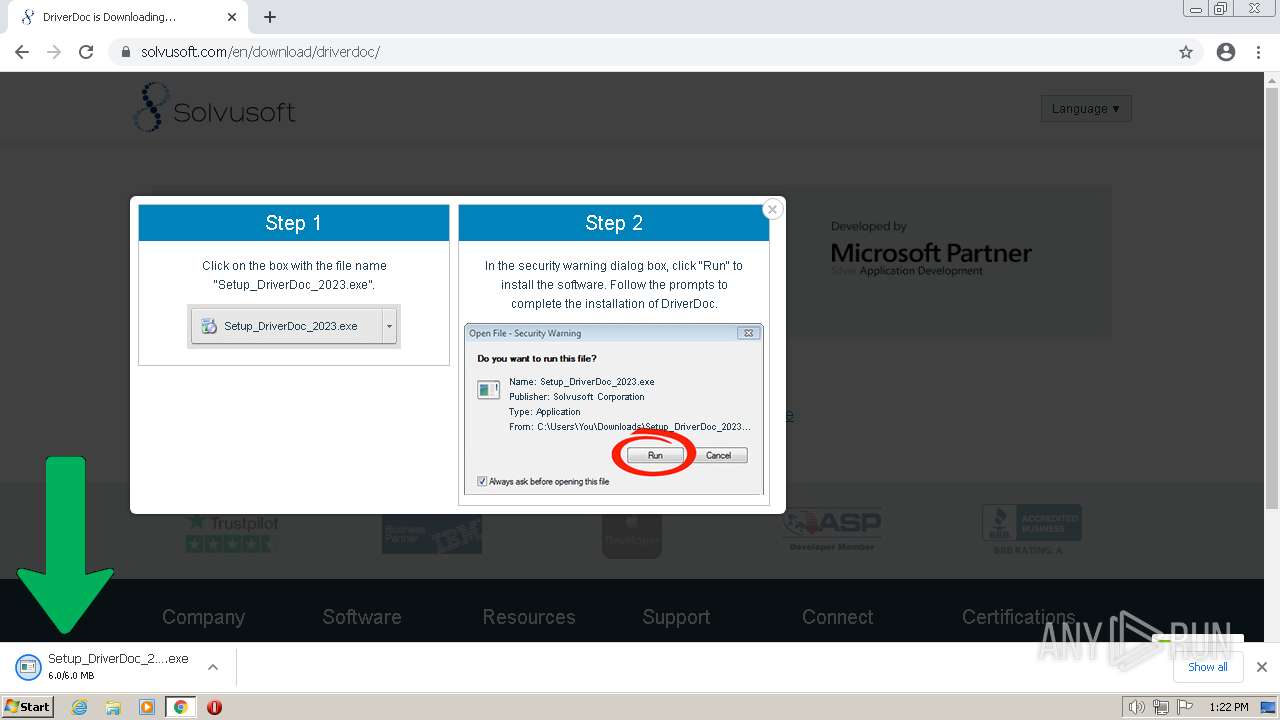Launch Internet Explorer from taskbar
Image resolution: width=1280 pixels, height=720 pixels.
tap(80, 707)
